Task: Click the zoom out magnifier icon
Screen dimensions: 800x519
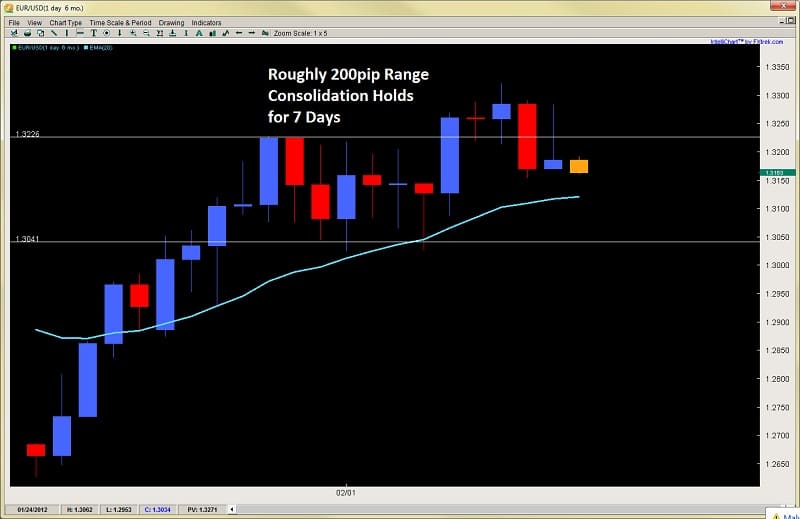Action: [146, 33]
